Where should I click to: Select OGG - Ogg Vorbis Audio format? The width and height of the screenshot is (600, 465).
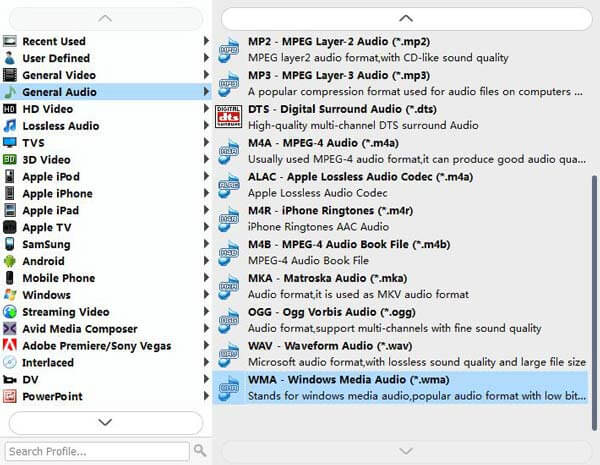[x=400, y=320]
